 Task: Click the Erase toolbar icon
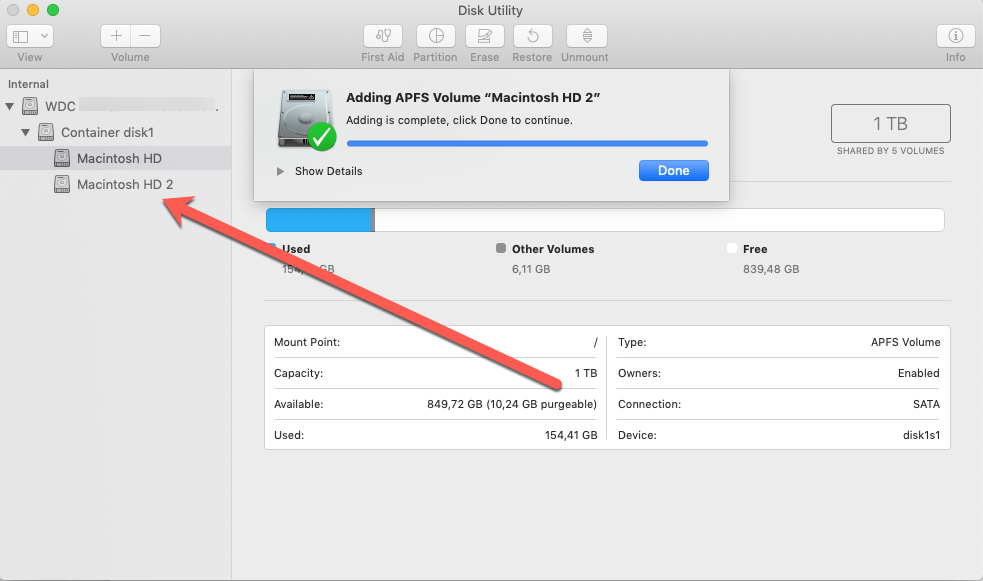click(x=484, y=37)
